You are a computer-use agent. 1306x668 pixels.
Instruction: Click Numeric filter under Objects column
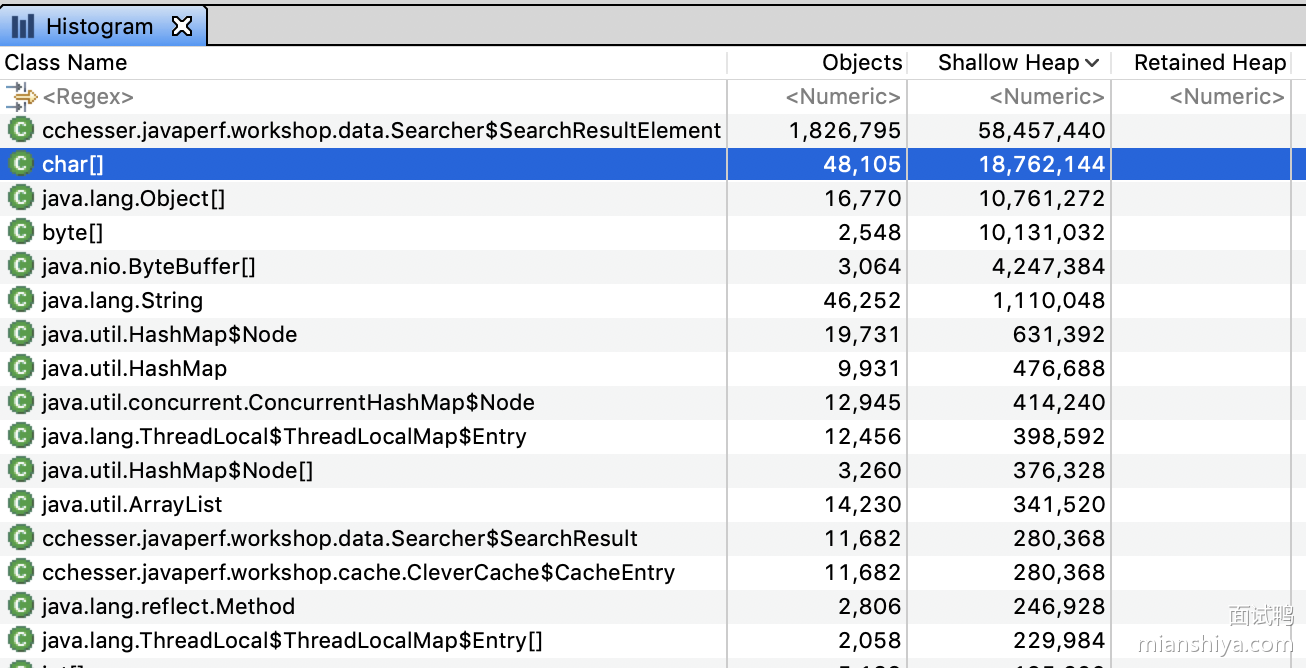click(843, 97)
